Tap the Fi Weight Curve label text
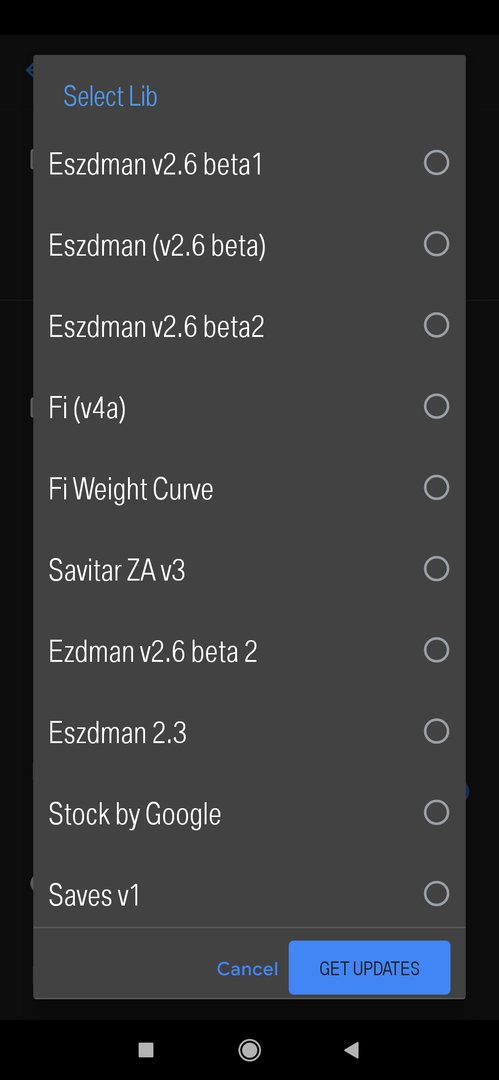The height and width of the screenshot is (1080, 499). point(130,489)
